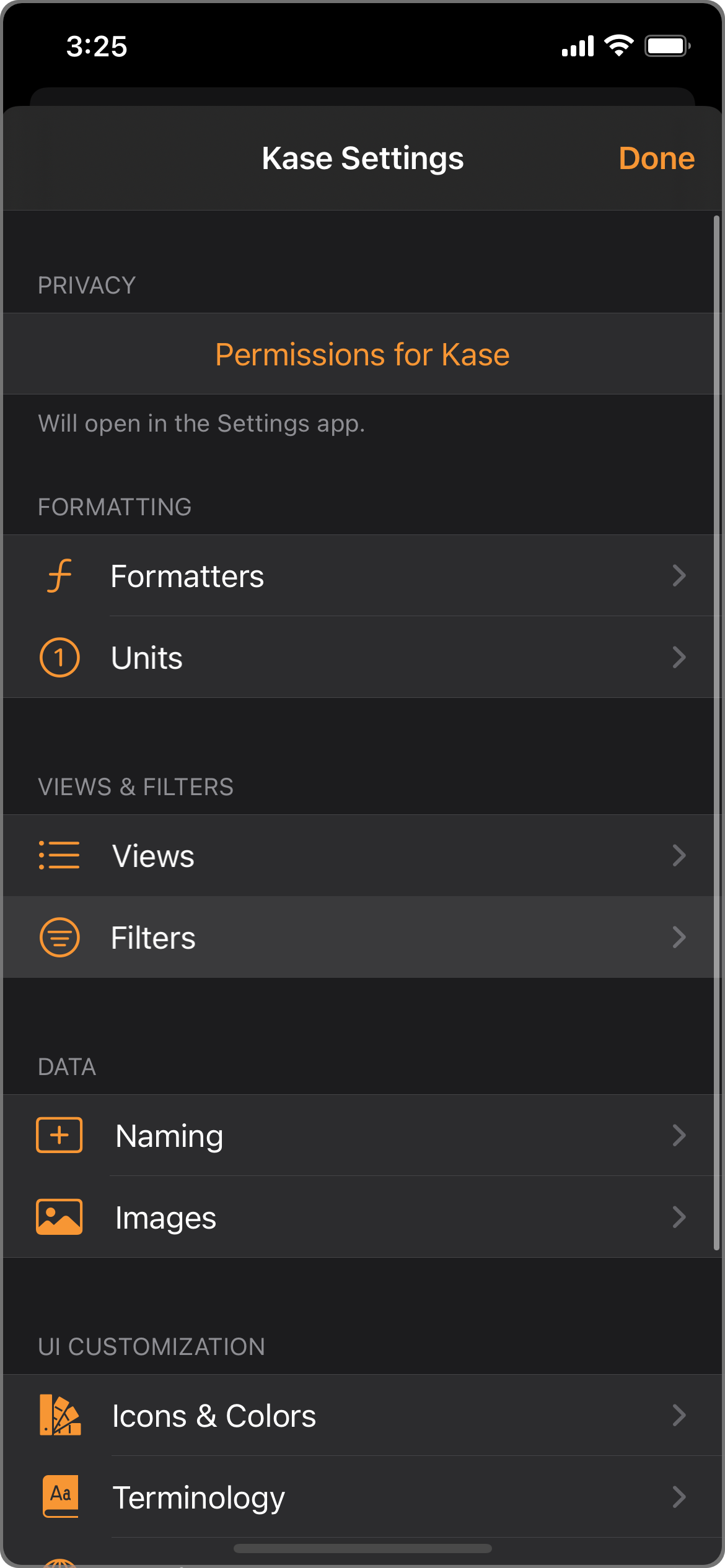Open Permissions for Kase link

pyautogui.click(x=362, y=355)
